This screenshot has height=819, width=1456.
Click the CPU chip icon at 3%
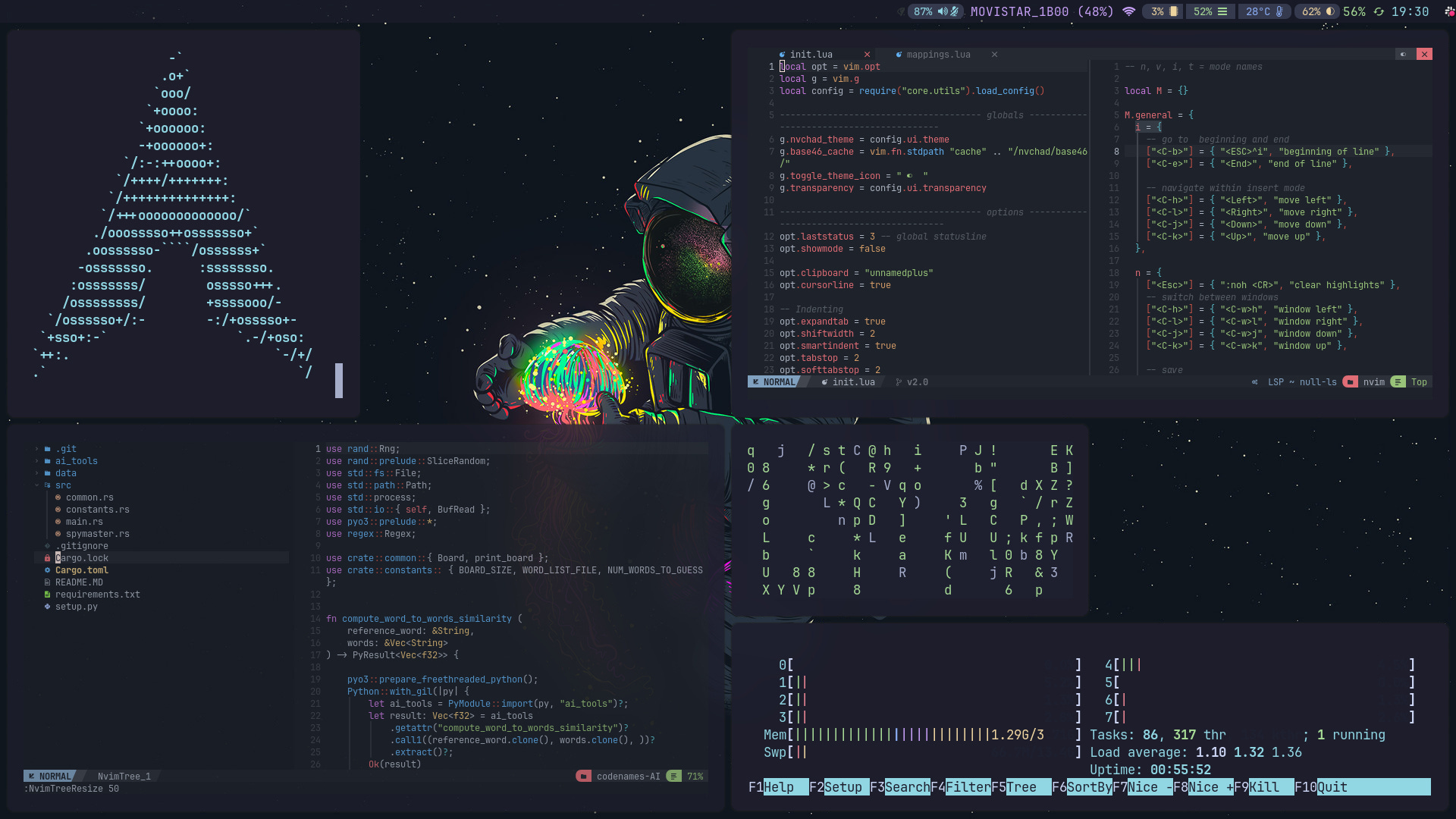[1173, 11]
